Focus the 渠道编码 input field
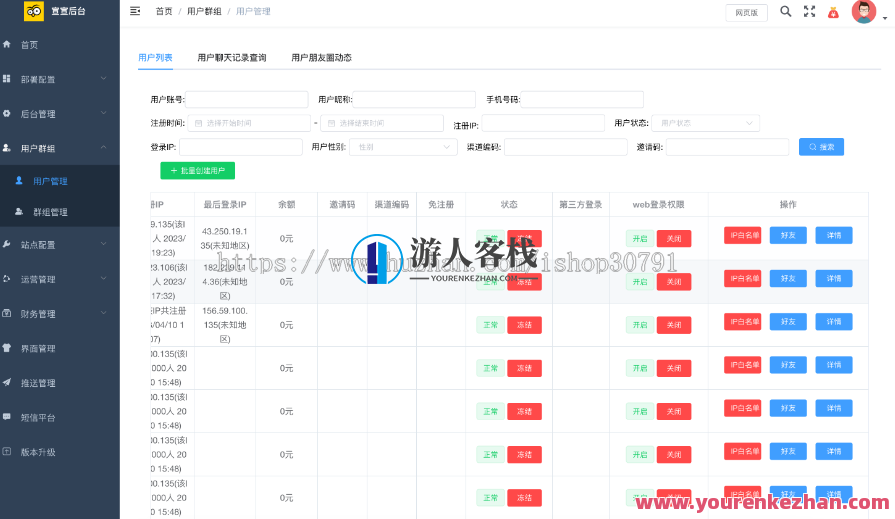Image resolution: width=895 pixels, height=519 pixels. click(566, 147)
